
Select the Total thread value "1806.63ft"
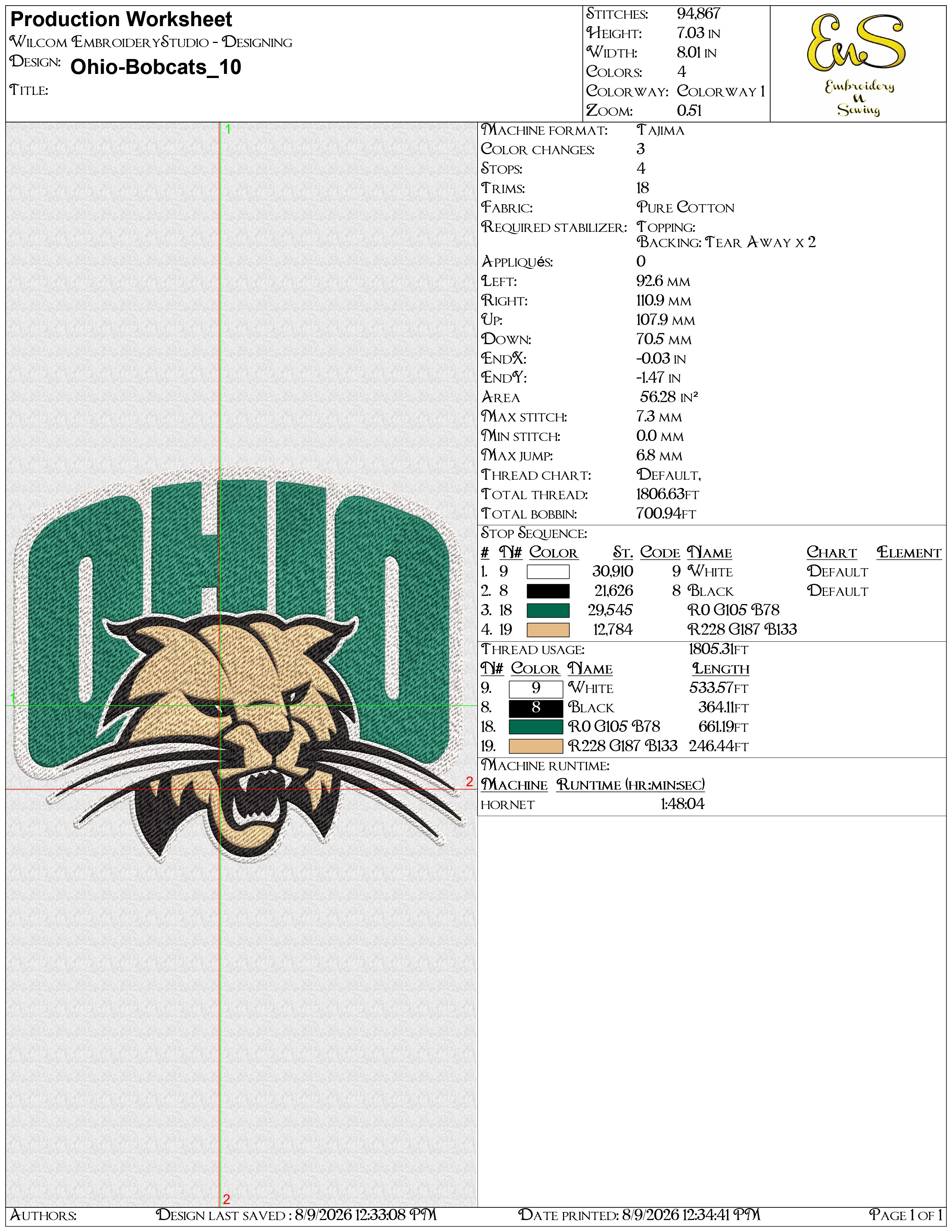click(668, 494)
